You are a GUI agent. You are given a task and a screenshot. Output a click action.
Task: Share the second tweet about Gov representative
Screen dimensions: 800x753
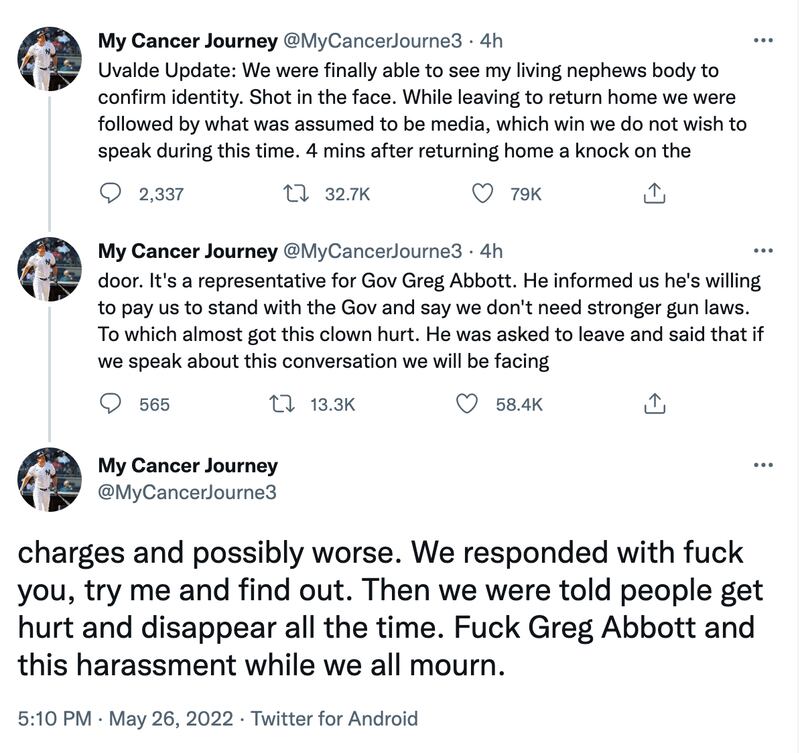click(654, 404)
